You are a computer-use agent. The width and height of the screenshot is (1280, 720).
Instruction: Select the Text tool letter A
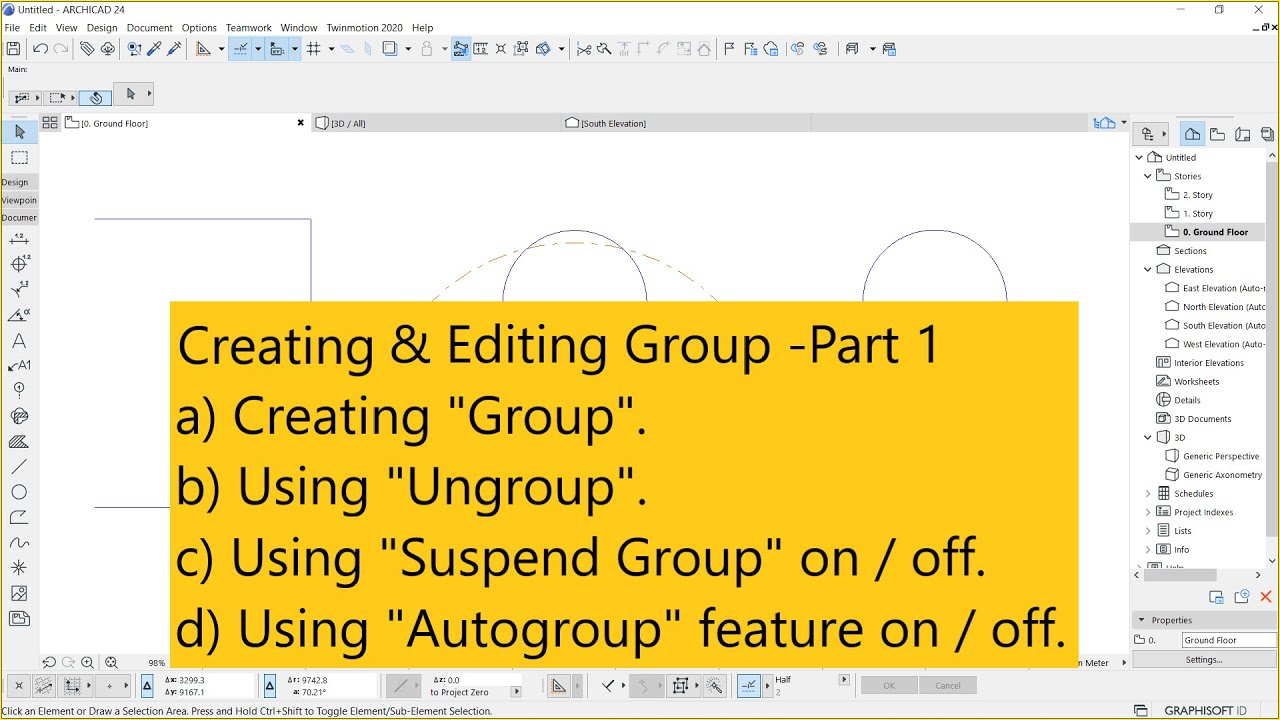[19, 341]
